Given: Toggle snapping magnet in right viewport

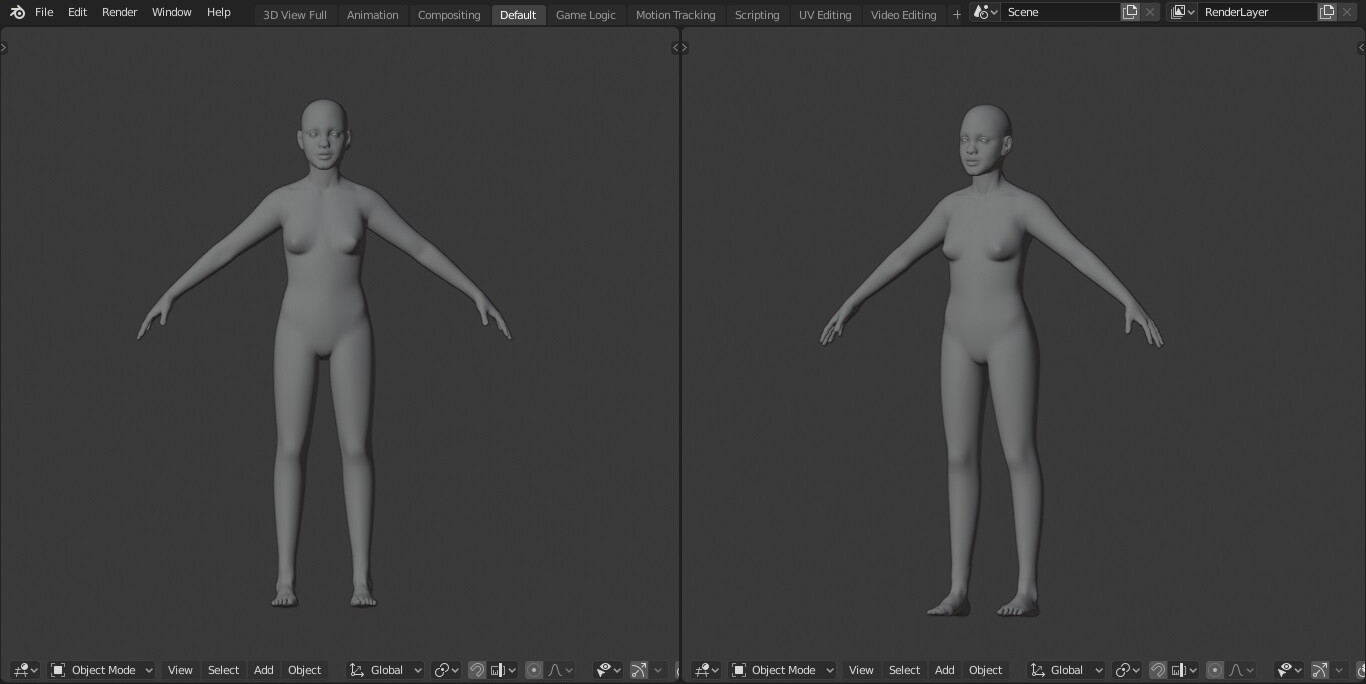Looking at the screenshot, I should pos(1158,670).
